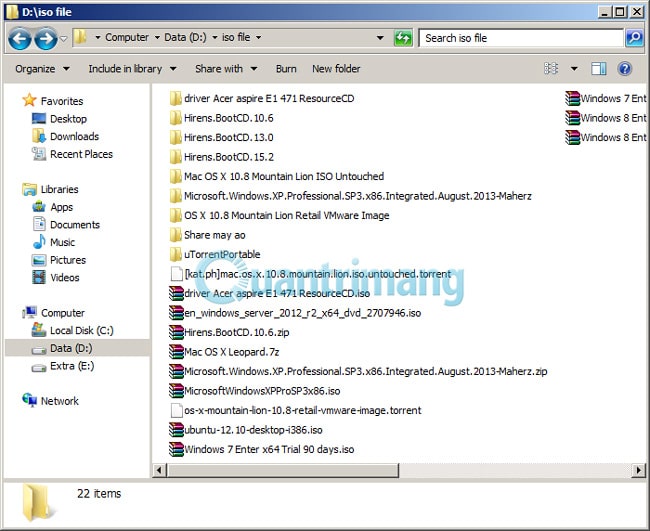Click the Computer breadcrumb in address bar
The image size is (650, 531).
tap(126, 37)
